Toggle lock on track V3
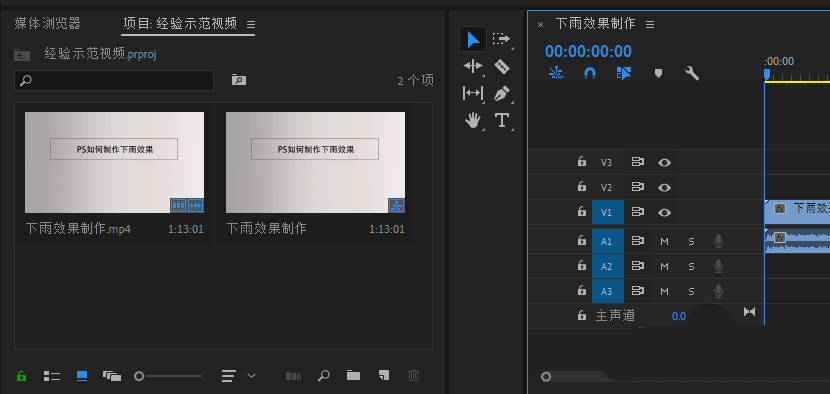This screenshot has width=830, height=394. click(x=582, y=162)
